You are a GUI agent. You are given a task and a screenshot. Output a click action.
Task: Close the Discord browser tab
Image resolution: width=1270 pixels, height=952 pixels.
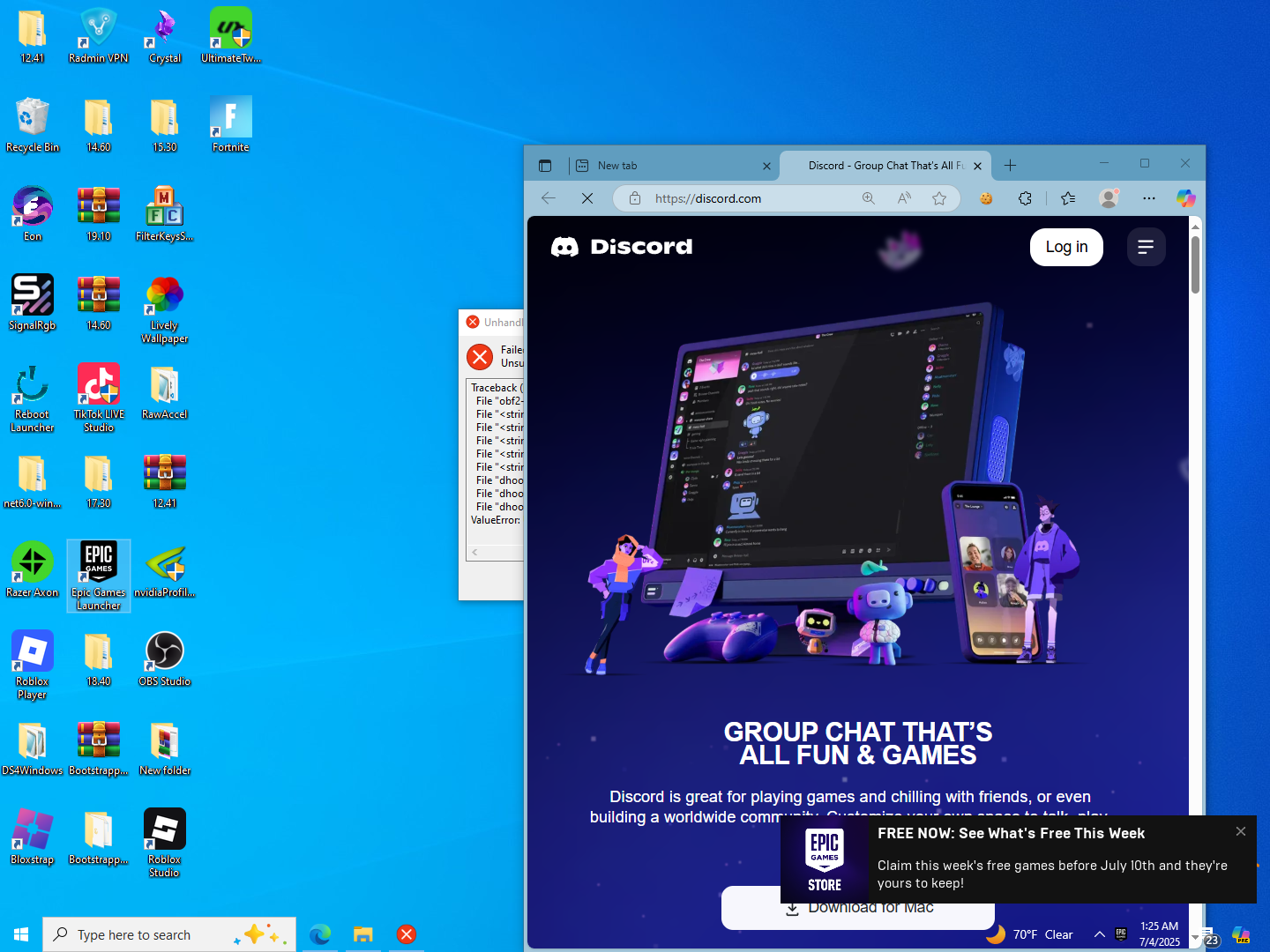point(977,166)
